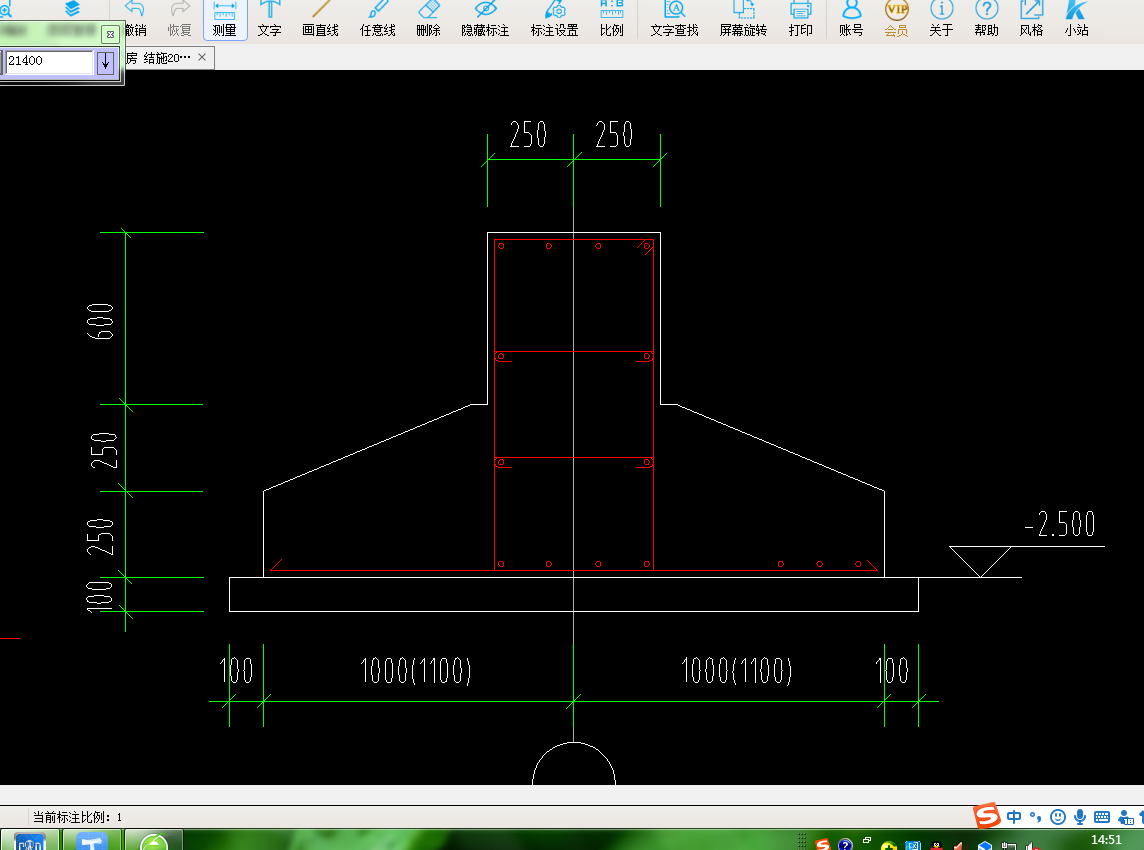Click the QQ penguin tray icon

pyautogui.click(x=936, y=846)
